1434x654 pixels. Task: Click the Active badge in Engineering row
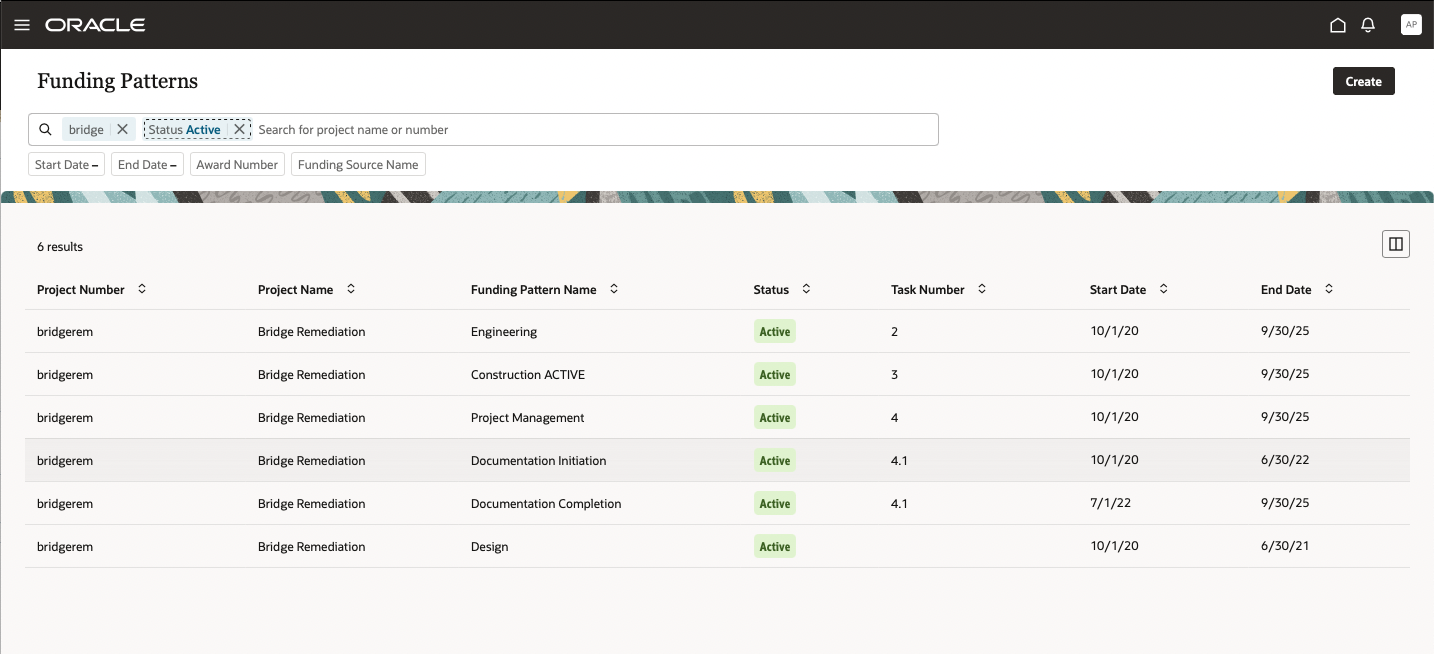pos(774,331)
